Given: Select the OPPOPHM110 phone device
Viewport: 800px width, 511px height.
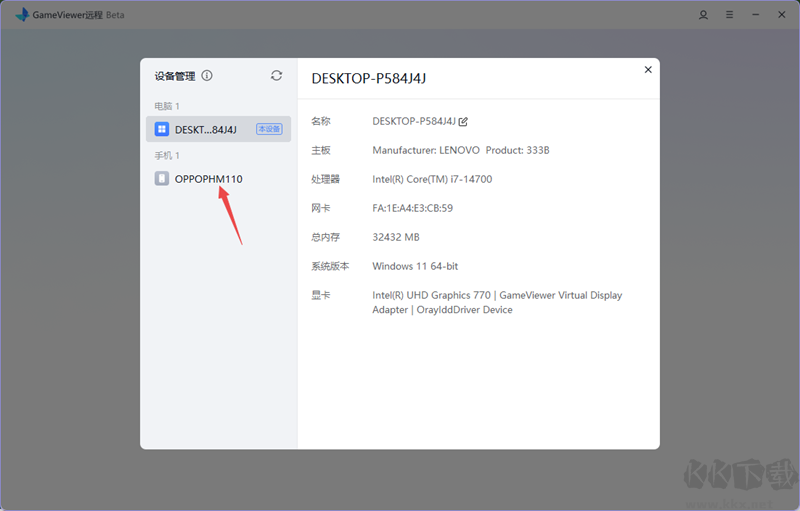Looking at the screenshot, I should (x=208, y=179).
